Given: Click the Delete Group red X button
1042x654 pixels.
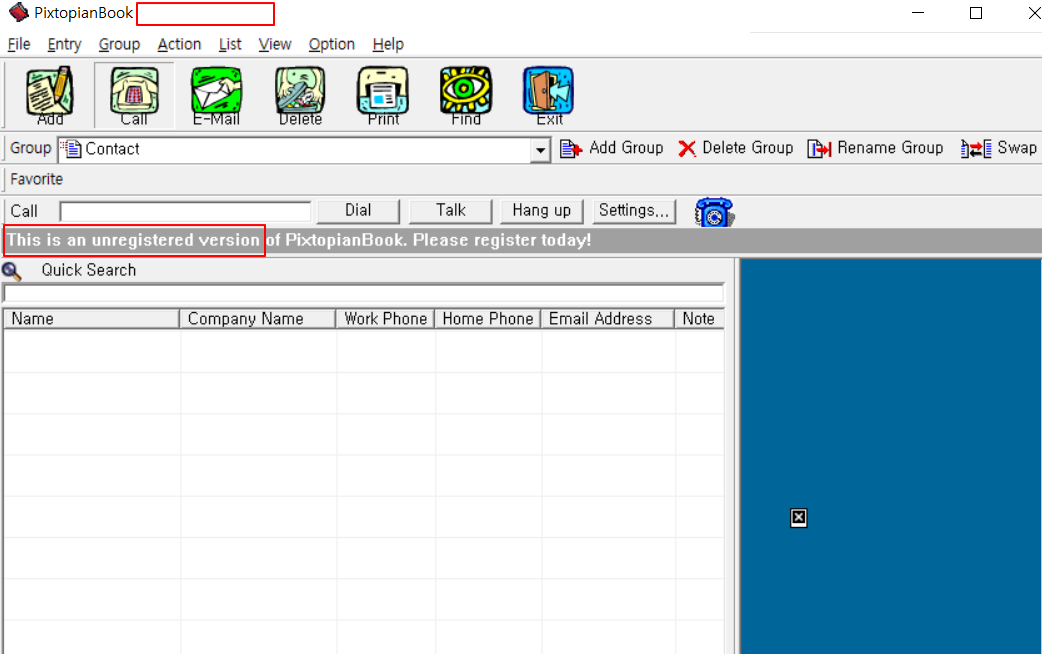Looking at the screenshot, I should pyautogui.click(x=736, y=148).
